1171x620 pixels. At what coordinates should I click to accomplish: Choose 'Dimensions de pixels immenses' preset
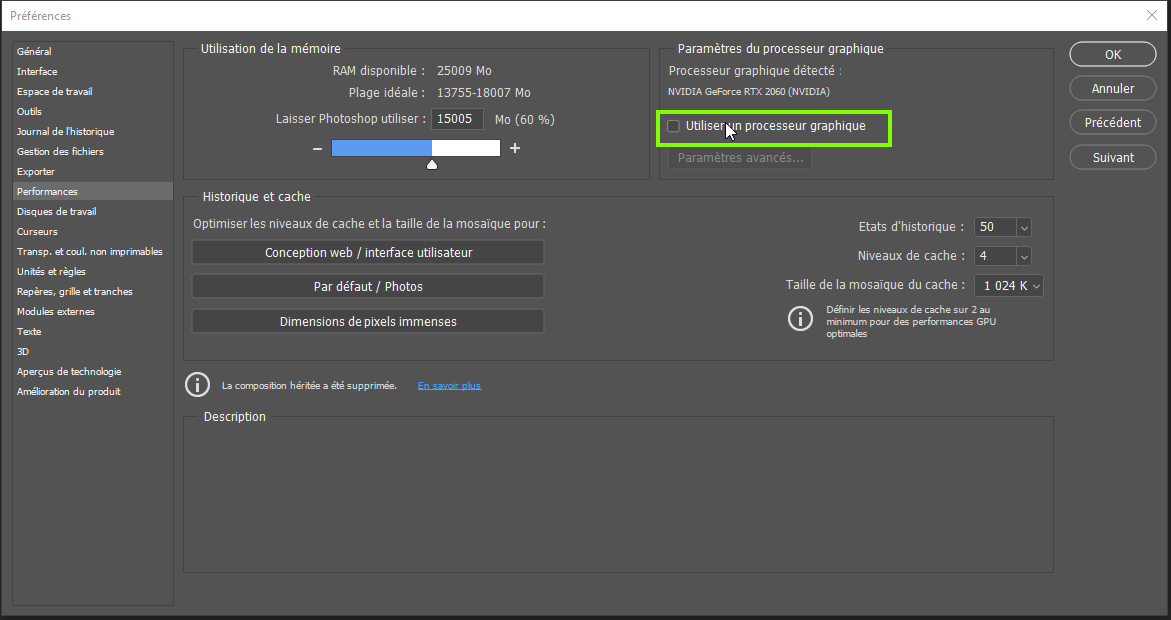[x=367, y=321]
